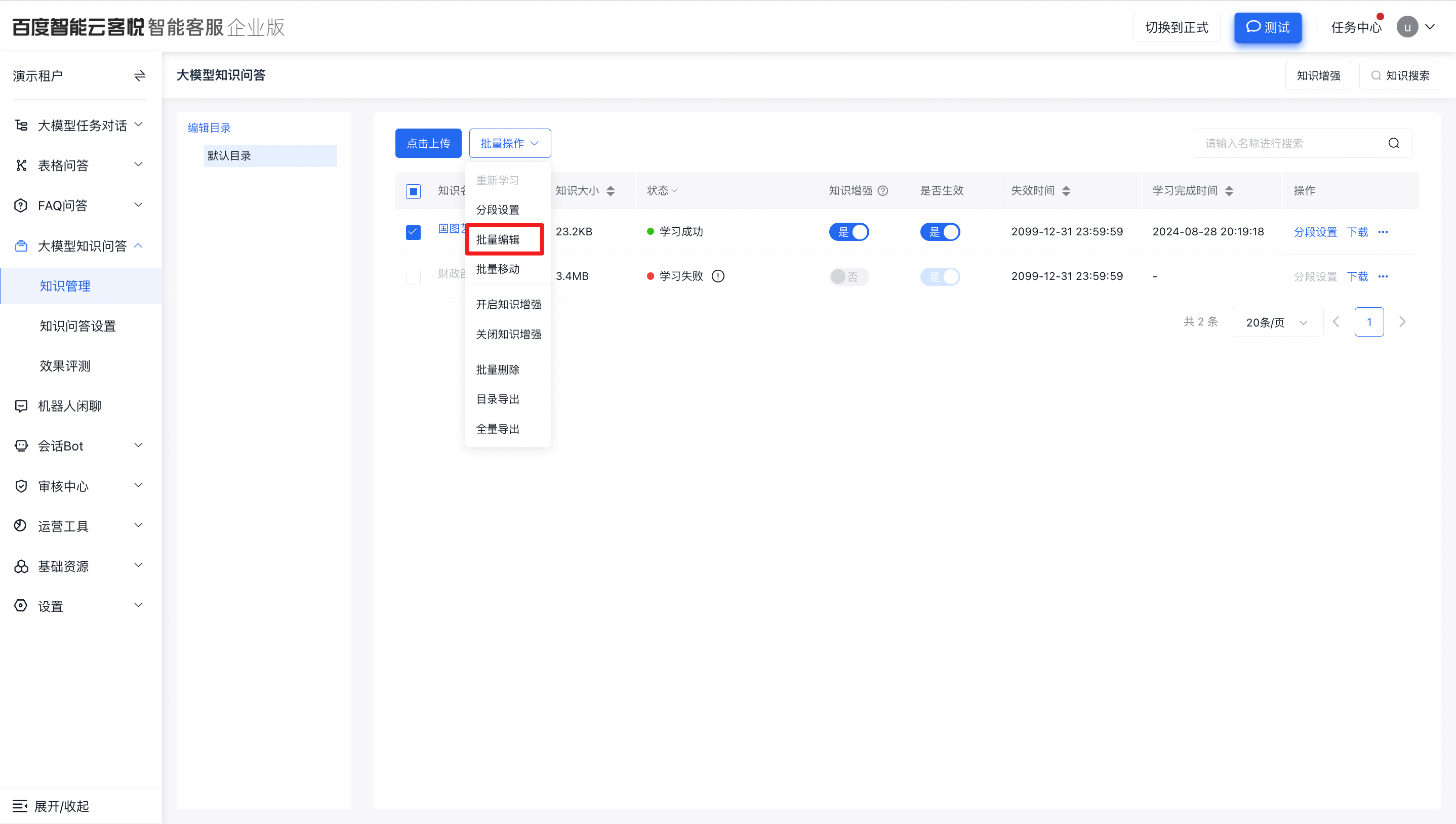Toggle 是否生效 switch for 学习失败 row
Screen dimensions: 1456x824
click(x=940, y=277)
